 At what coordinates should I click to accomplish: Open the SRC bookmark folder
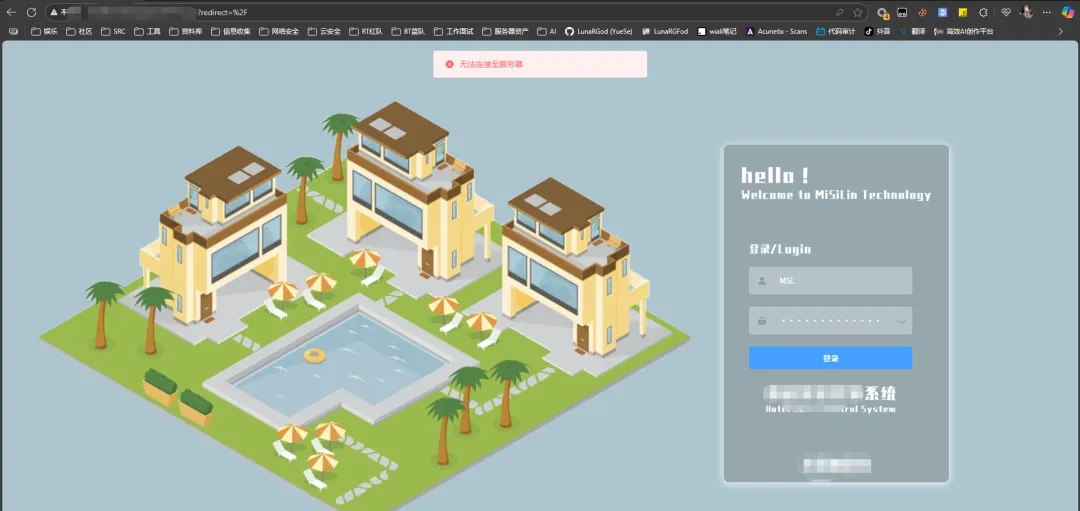(x=114, y=31)
